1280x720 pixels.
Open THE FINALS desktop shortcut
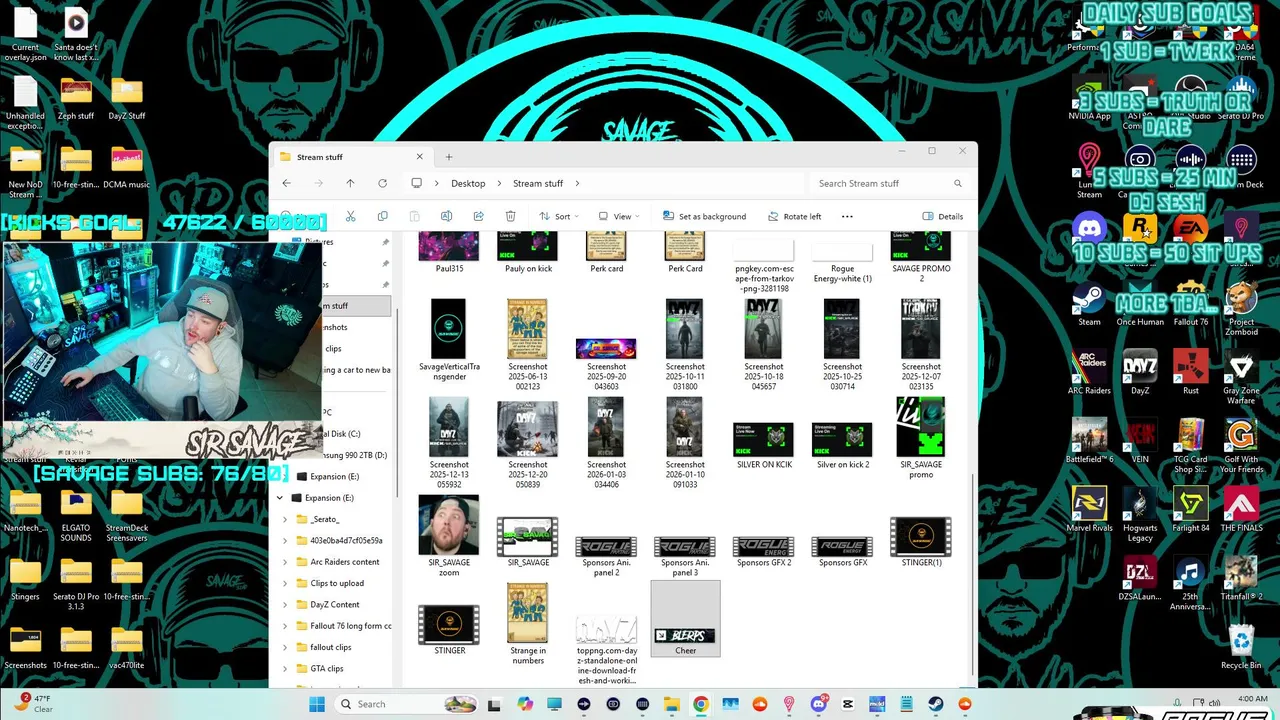click(1241, 510)
